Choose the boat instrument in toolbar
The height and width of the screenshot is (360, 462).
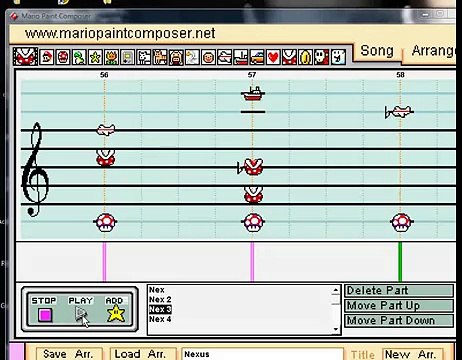point(241,57)
